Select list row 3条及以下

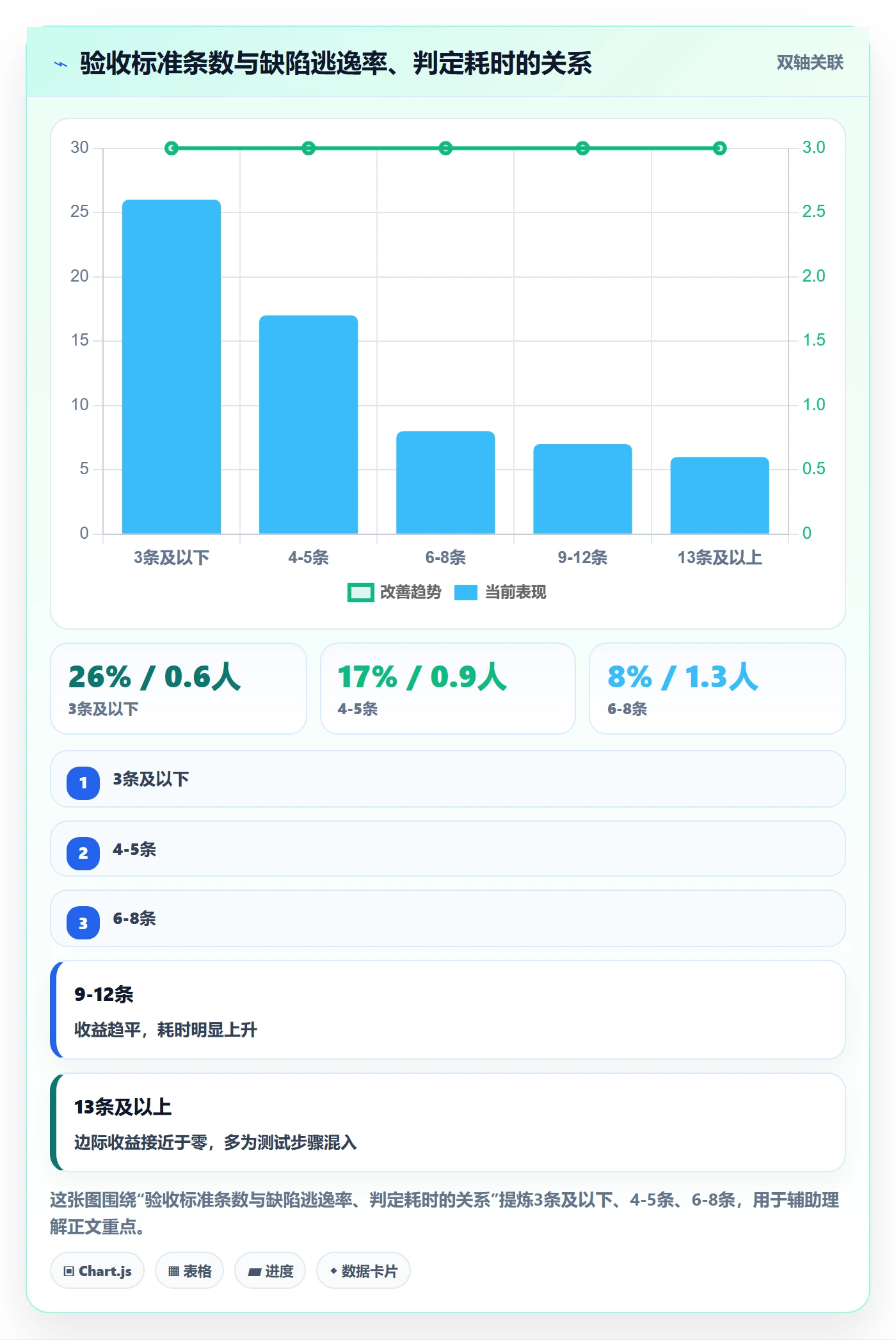point(448,779)
